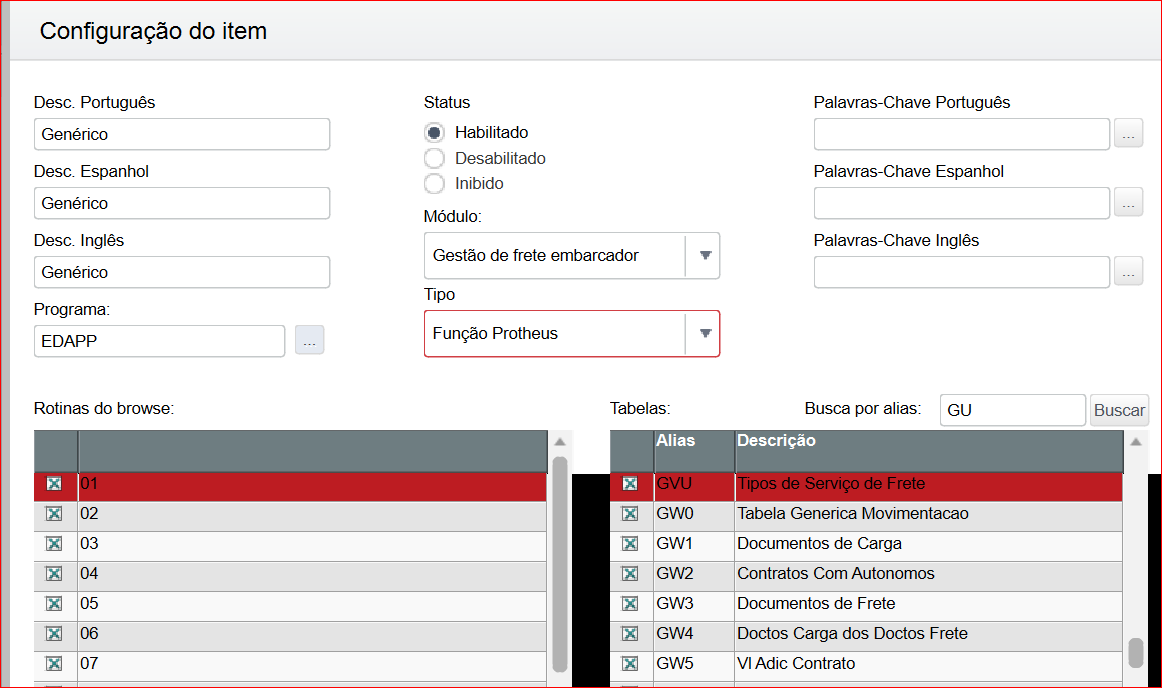Click scroll-up arrow of Tabelas list
The height and width of the screenshot is (688, 1162).
(x=1135, y=442)
